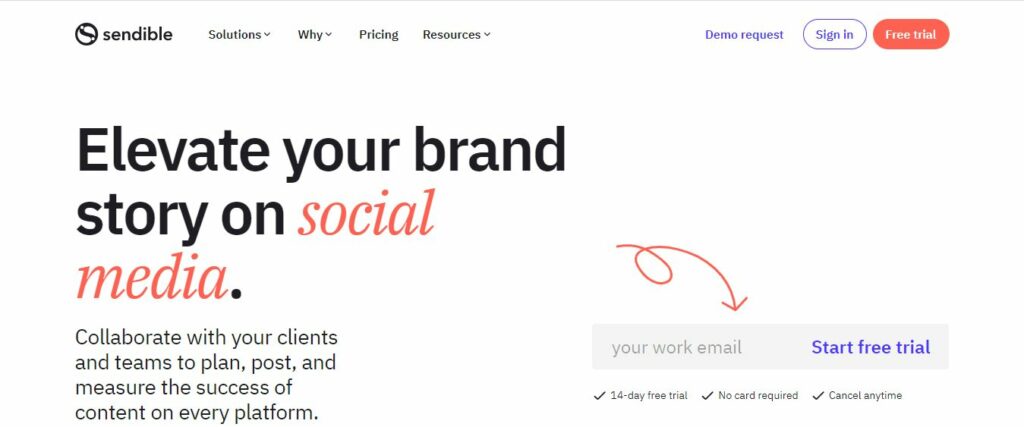Open the Resources menu
The width and height of the screenshot is (1024, 427).
(456, 35)
